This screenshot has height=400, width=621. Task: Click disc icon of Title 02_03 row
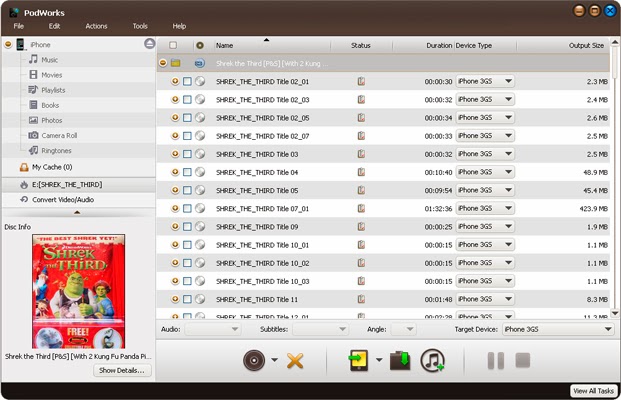pos(200,99)
